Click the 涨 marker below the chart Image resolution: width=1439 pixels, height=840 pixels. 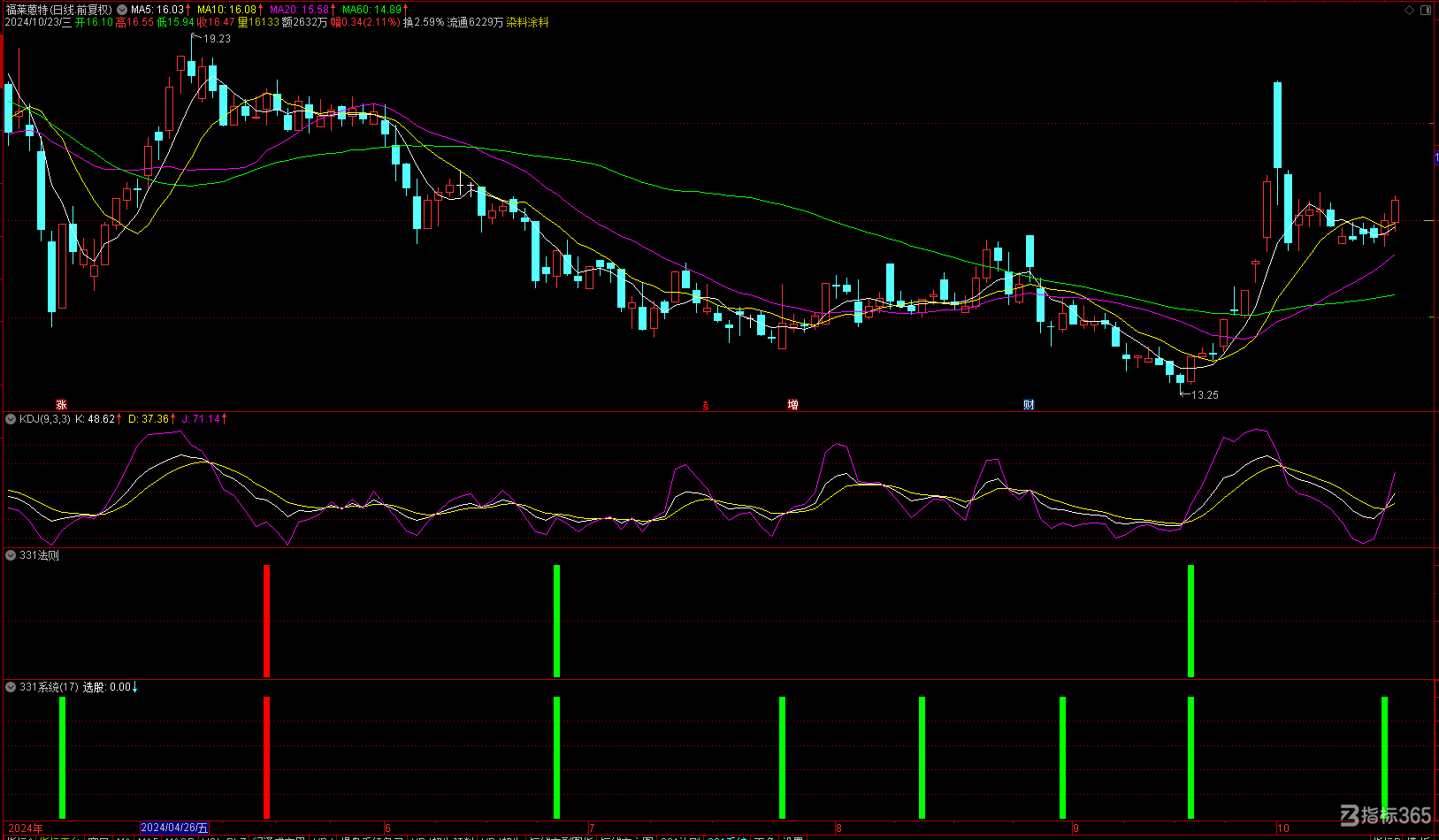click(x=62, y=405)
